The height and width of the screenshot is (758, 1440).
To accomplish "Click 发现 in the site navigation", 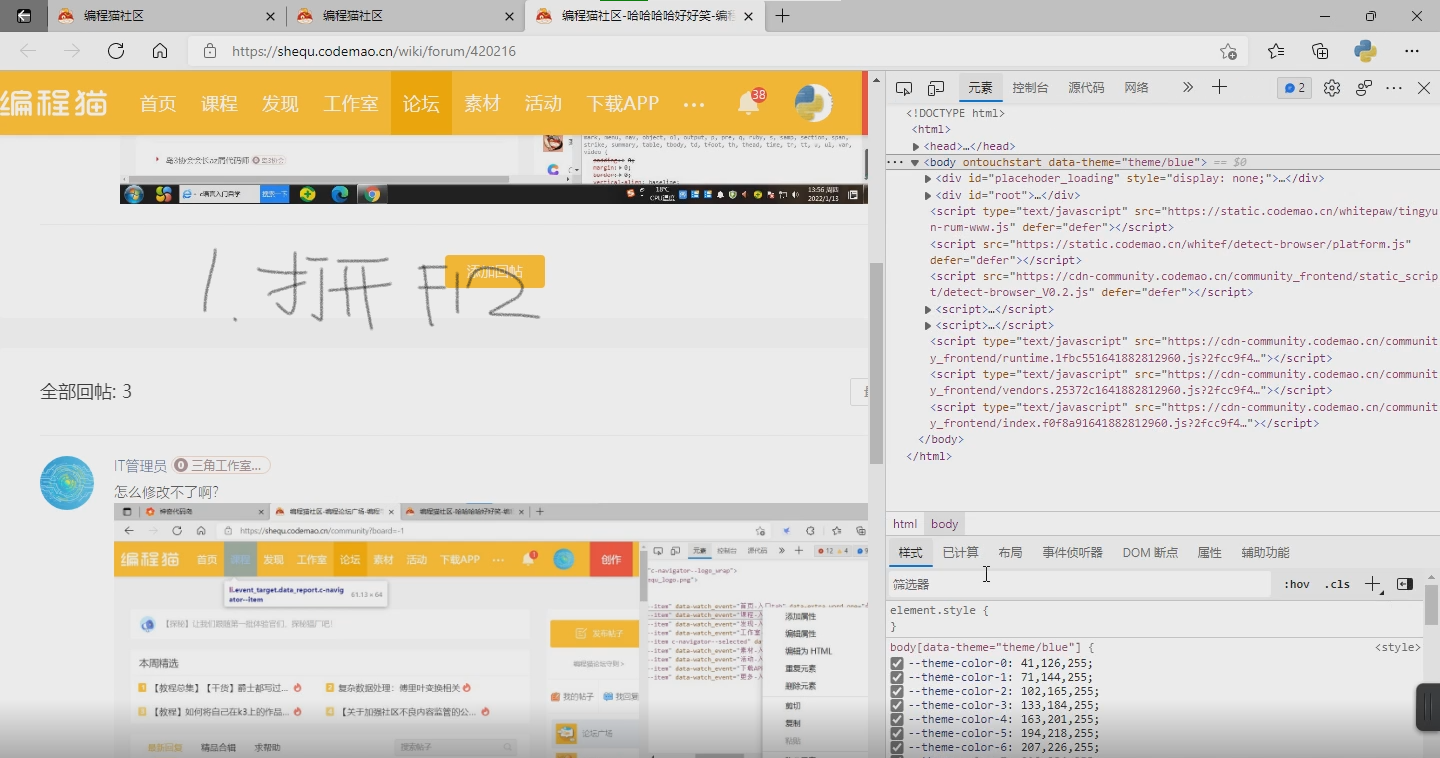I will tap(280, 103).
